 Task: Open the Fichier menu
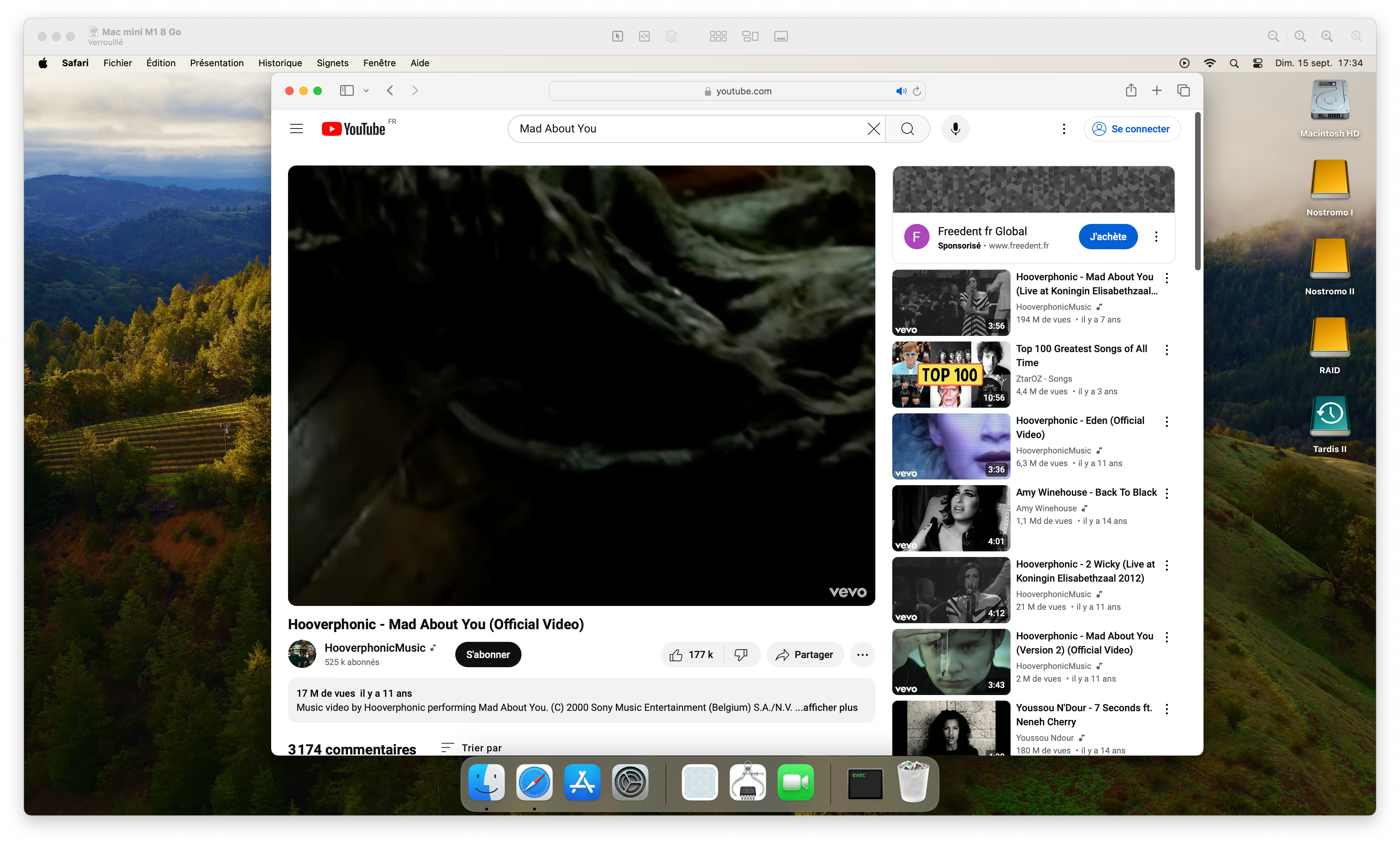pyautogui.click(x=117, y=63)
